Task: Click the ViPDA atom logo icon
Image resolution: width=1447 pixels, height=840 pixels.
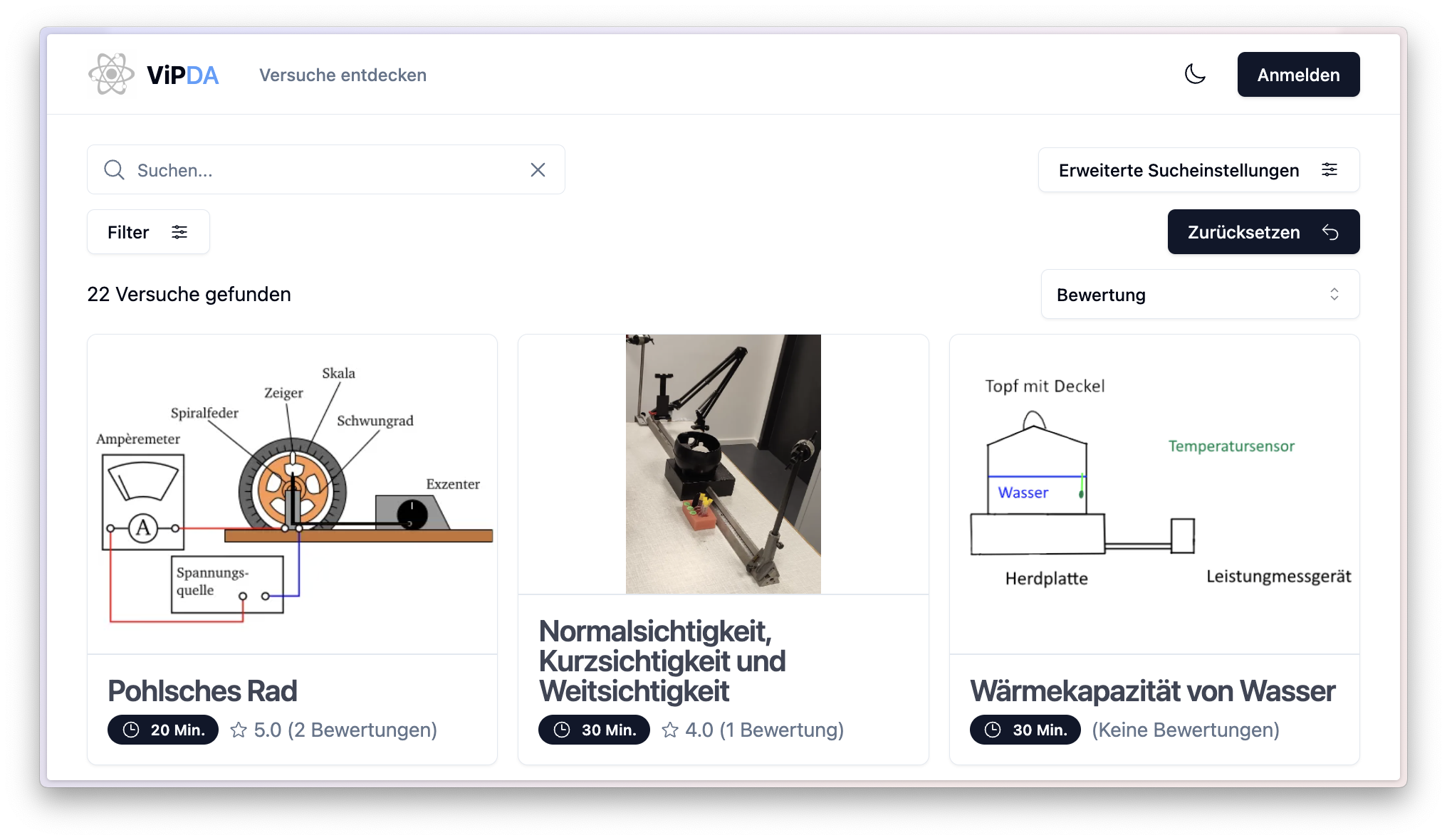Action: point(111,74)
